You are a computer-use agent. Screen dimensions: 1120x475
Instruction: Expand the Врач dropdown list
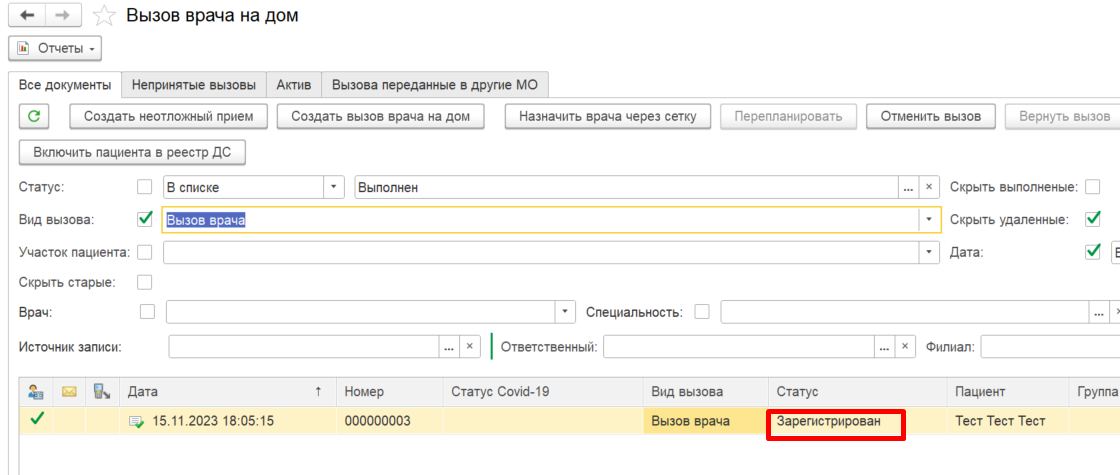pos(566,313)
